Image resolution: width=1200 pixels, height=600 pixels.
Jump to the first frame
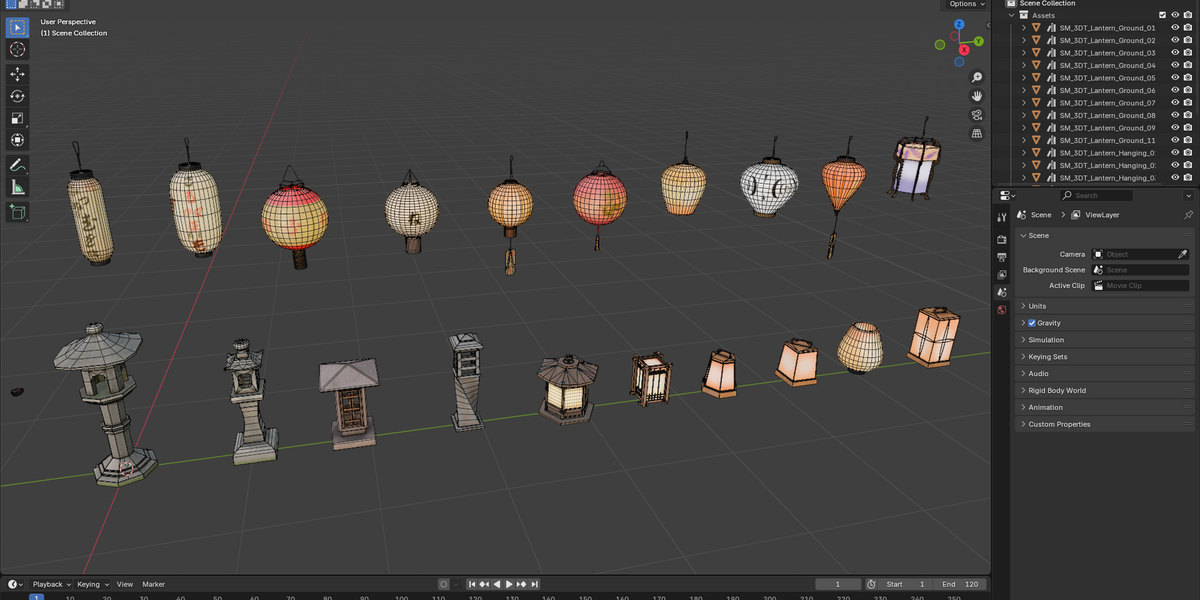(472, 584)
